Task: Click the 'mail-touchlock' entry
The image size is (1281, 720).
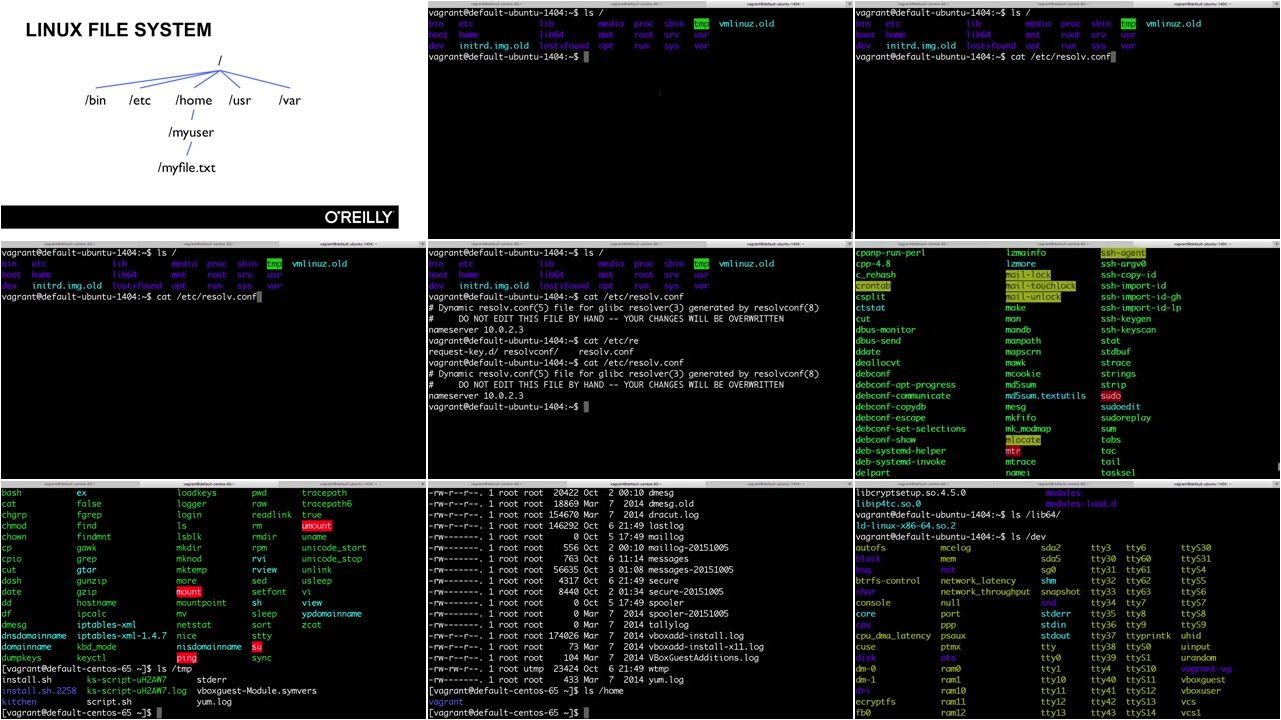Action: 1041,286
